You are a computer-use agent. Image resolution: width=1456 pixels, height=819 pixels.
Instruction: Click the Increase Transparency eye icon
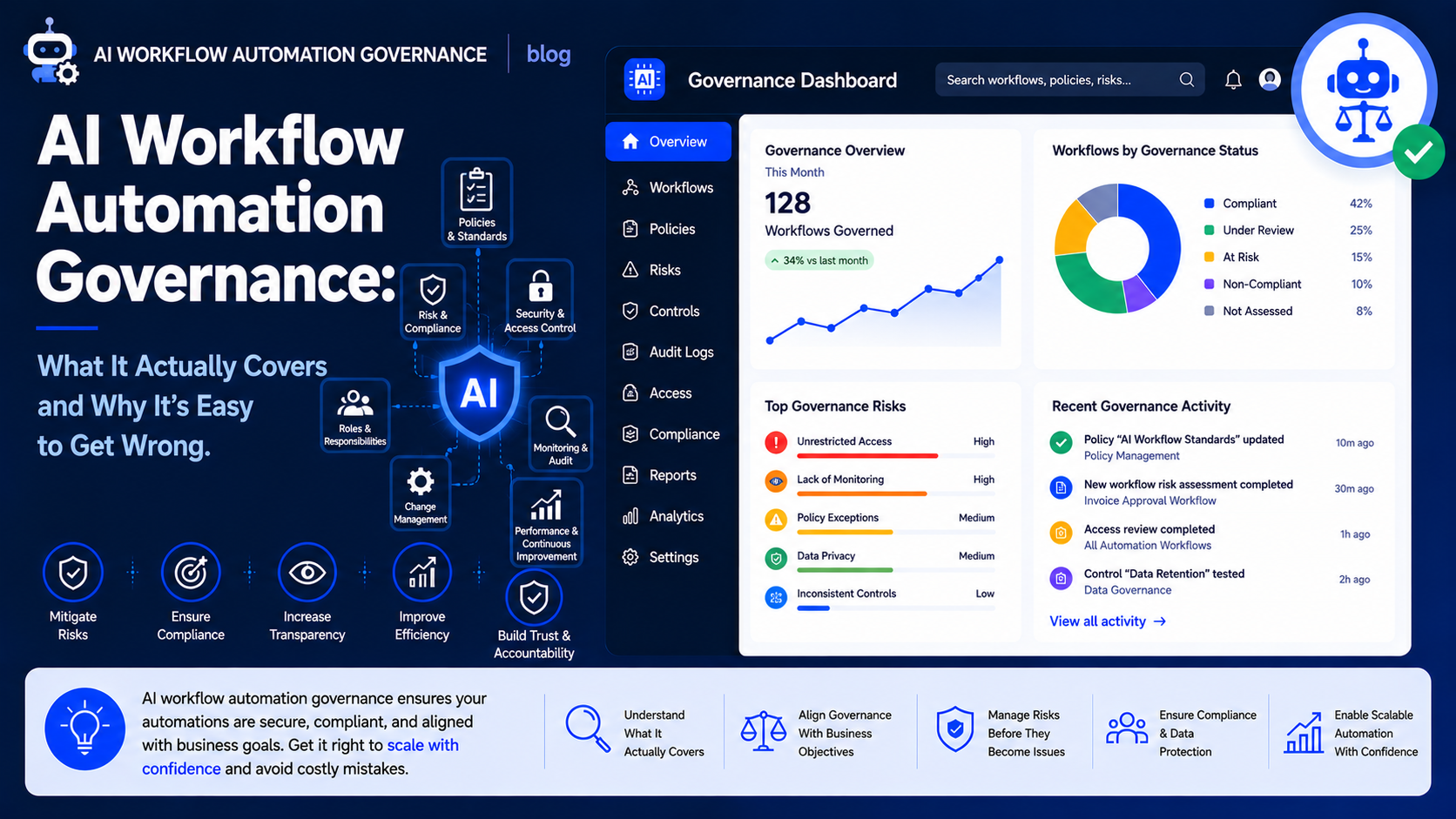[x=307, y=573]
